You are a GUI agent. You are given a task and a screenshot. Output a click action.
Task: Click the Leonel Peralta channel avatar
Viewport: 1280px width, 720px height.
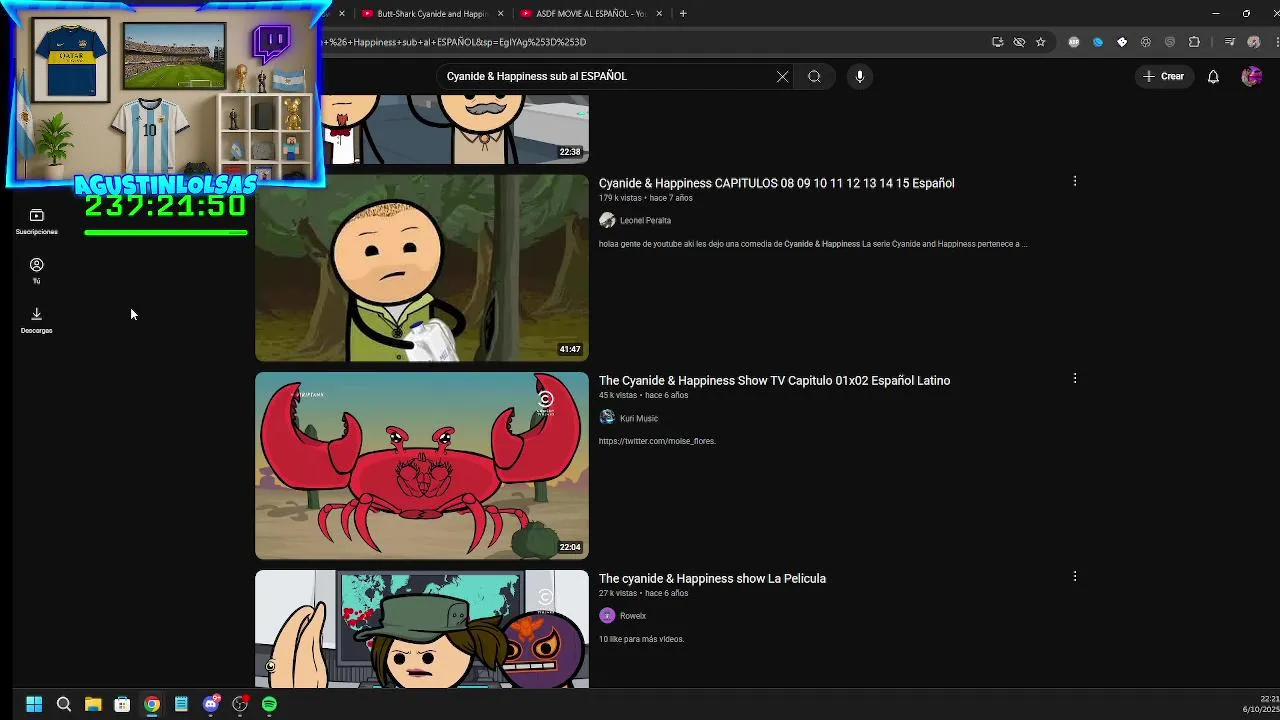607,220
